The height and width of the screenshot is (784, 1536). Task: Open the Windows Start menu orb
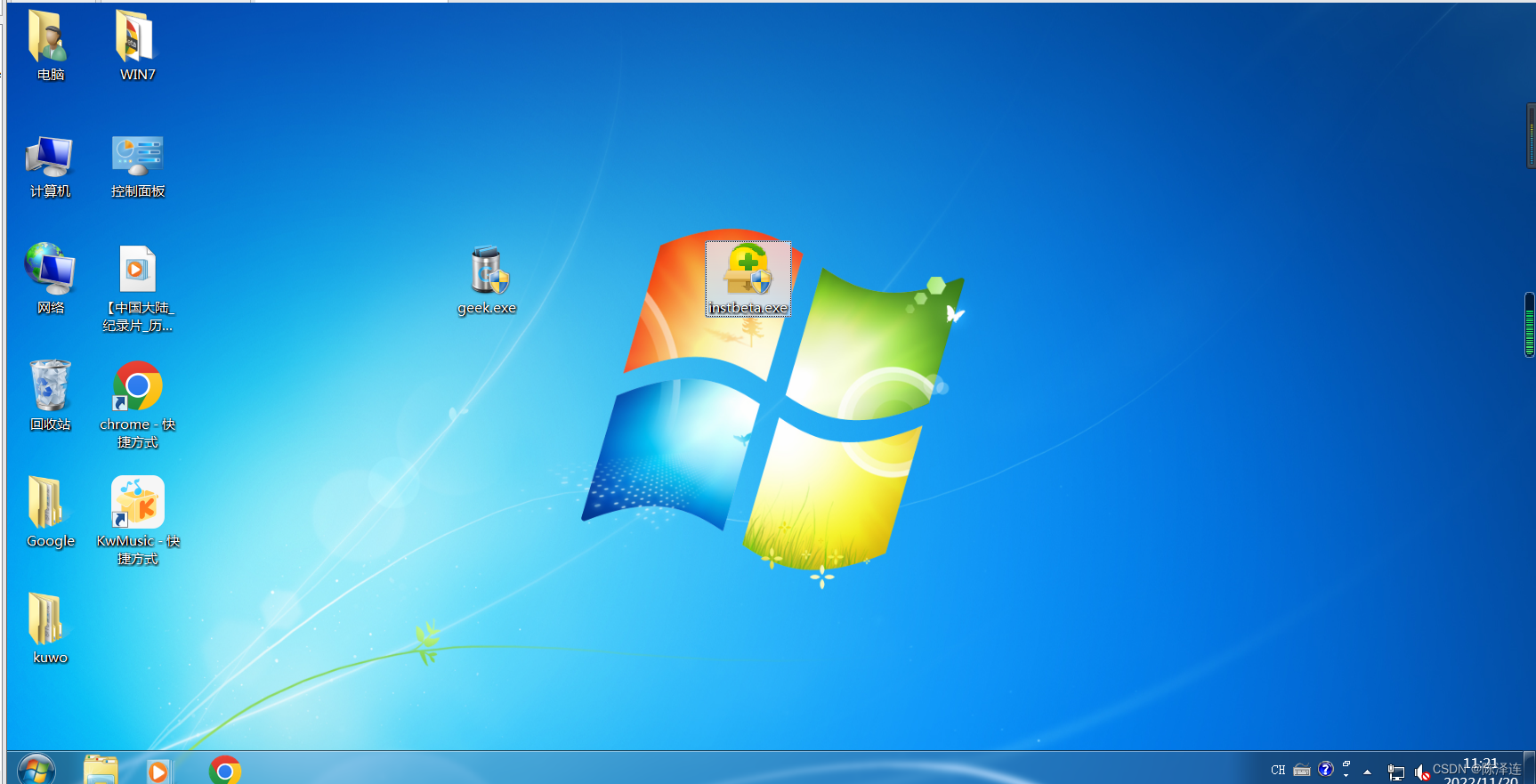(36, 770)
